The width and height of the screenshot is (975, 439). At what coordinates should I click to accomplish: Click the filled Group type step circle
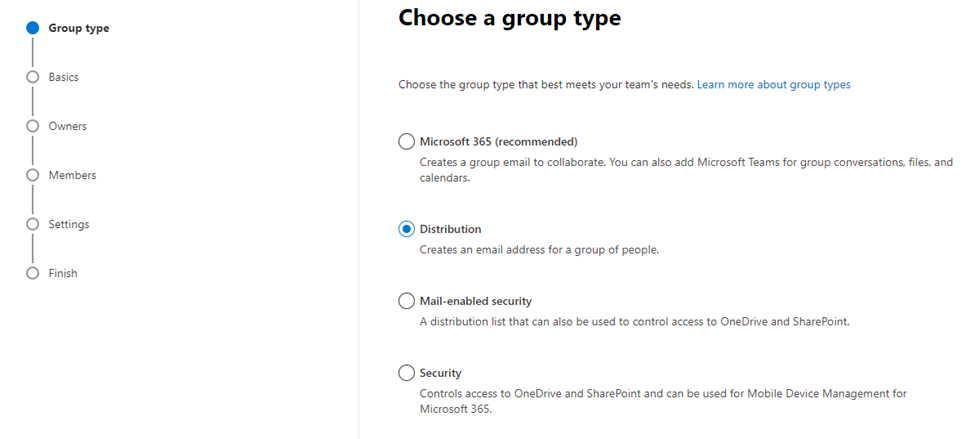(x=32, y=28)
